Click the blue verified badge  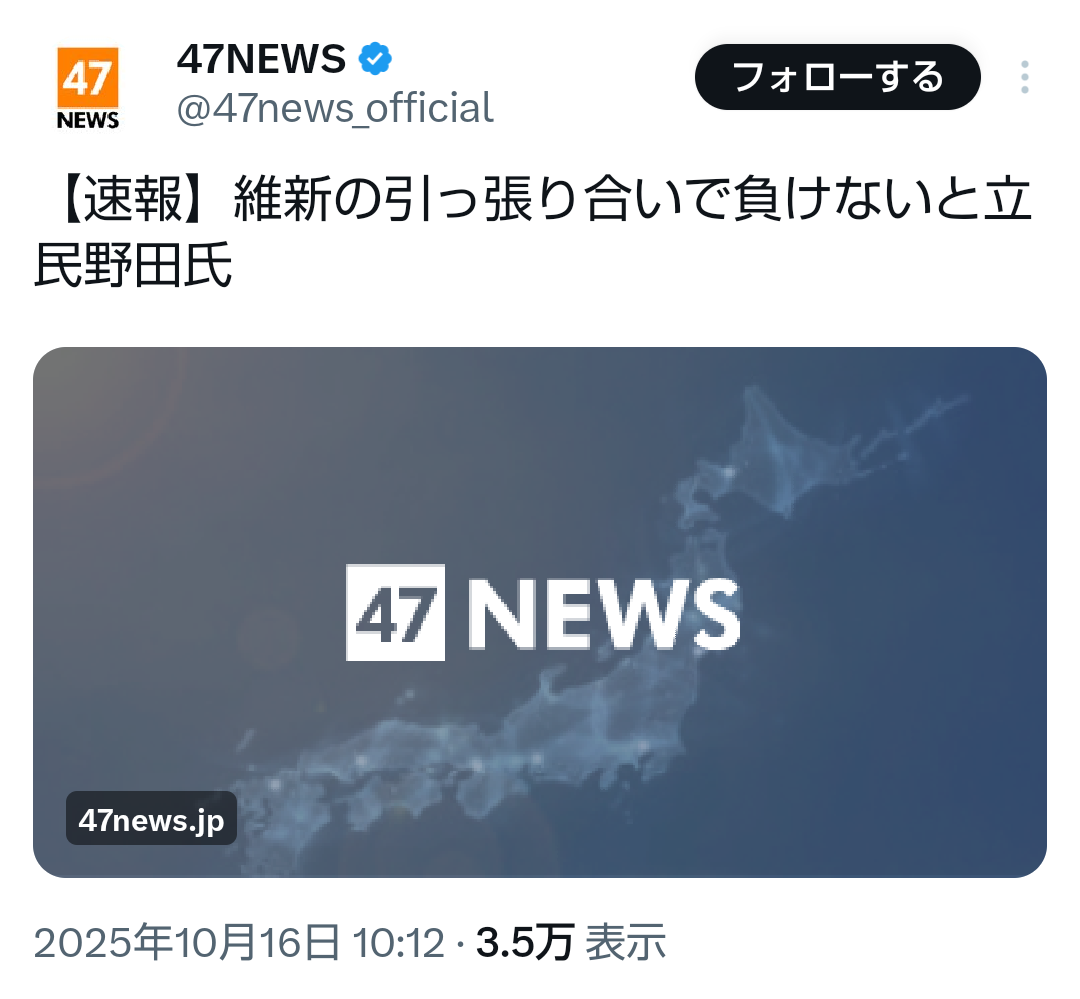(x=375, y=58)
